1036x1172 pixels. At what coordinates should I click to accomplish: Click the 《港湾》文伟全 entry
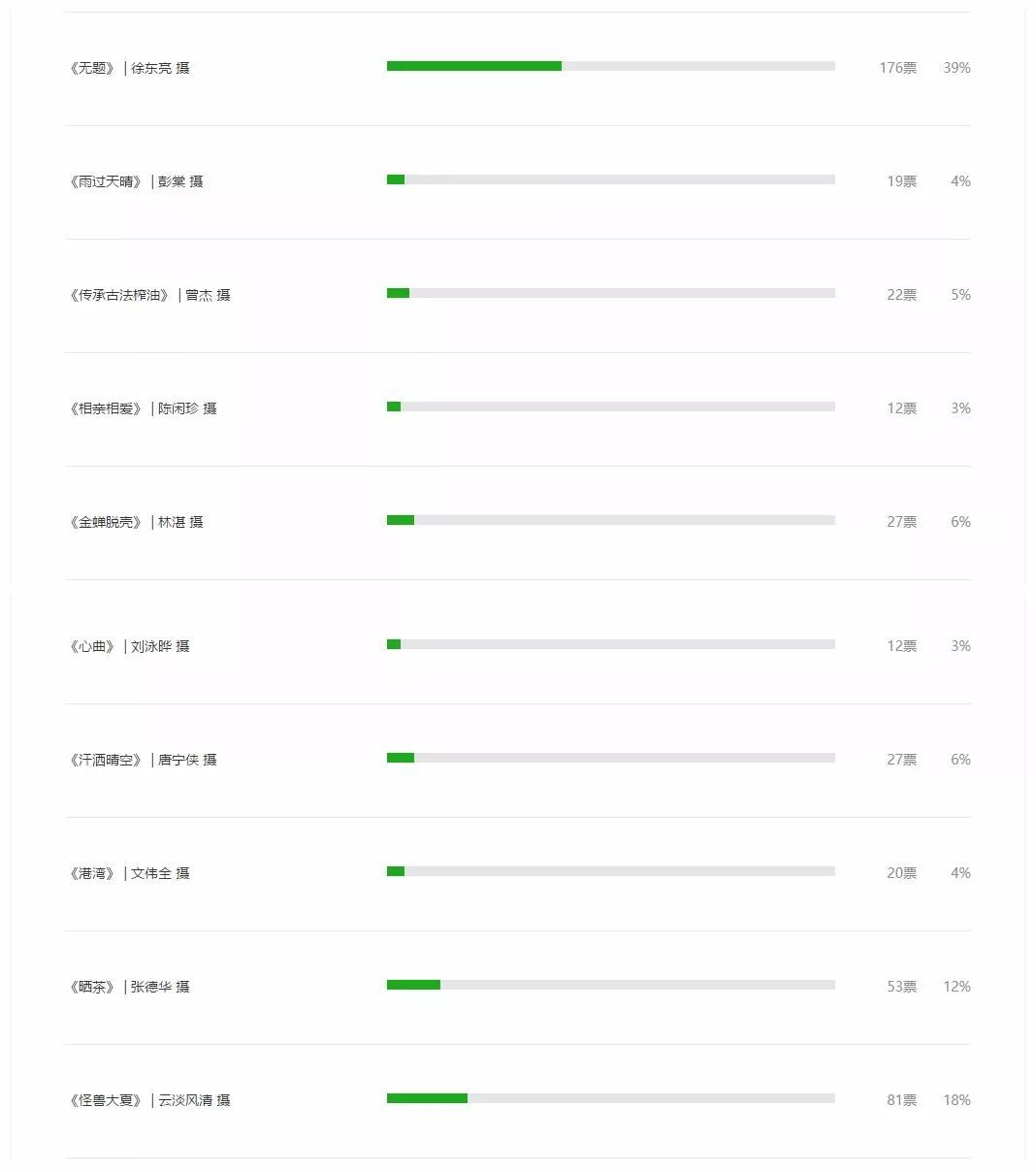click(x=518, y=873)
